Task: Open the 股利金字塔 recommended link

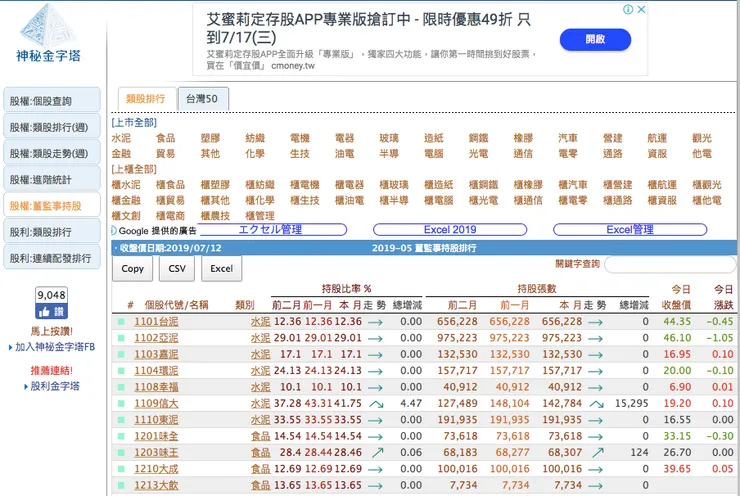Action: pyautogui.click(x=55, y=386)
